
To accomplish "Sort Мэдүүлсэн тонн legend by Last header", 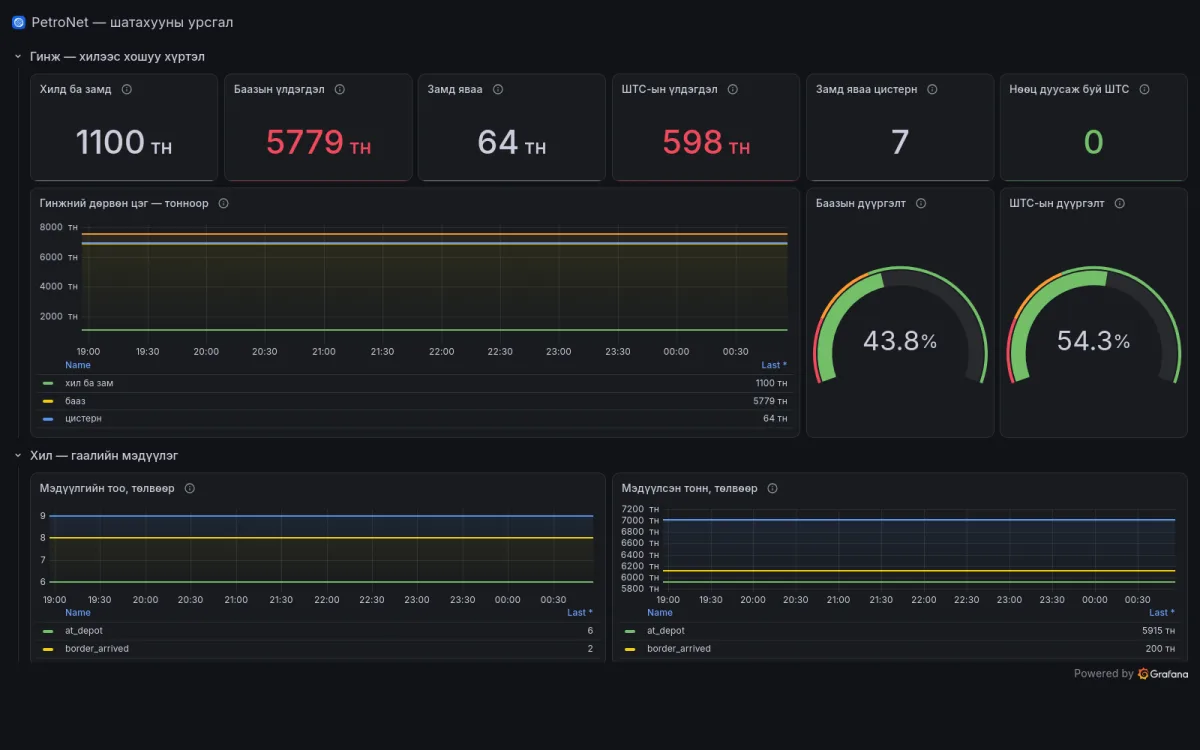I will 1161,612.
